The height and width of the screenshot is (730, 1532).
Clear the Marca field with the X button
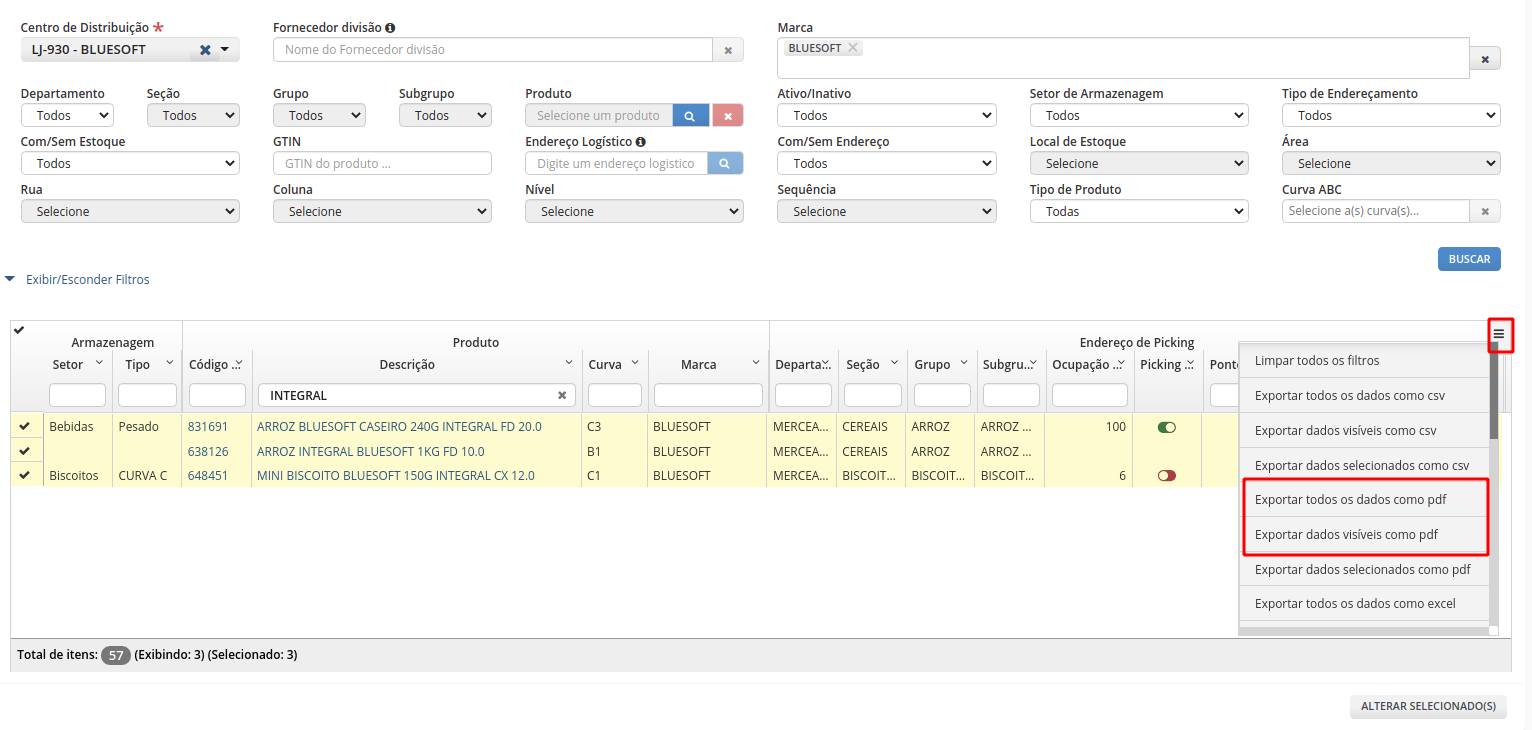(x=1485, y=60)
